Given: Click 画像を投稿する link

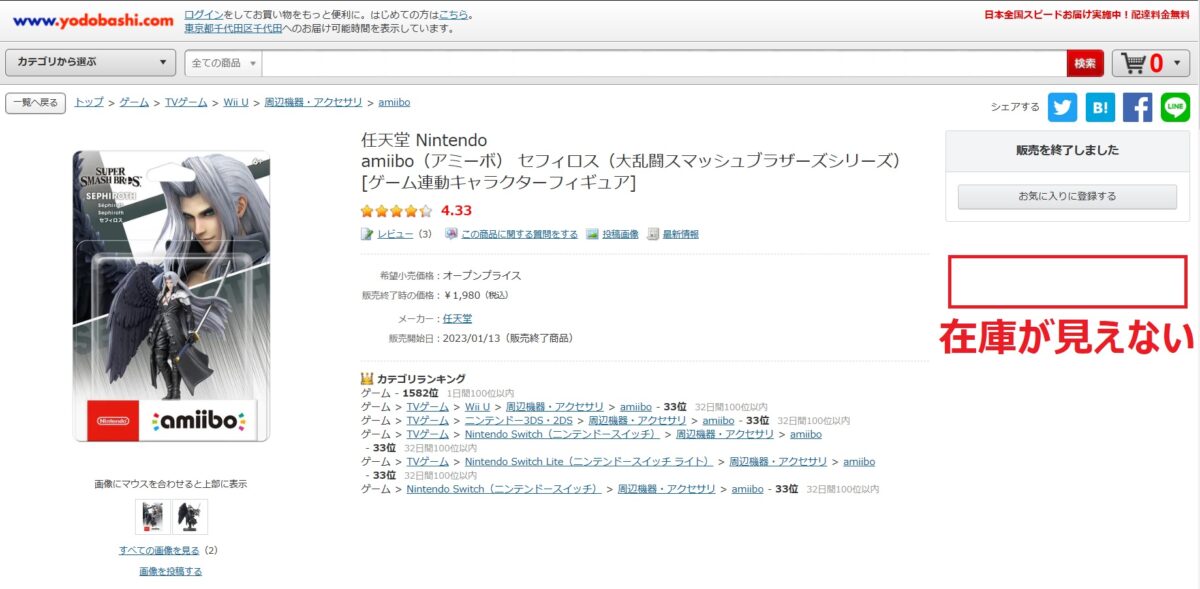Looking at the screenshot, I should tap(171, 571).
